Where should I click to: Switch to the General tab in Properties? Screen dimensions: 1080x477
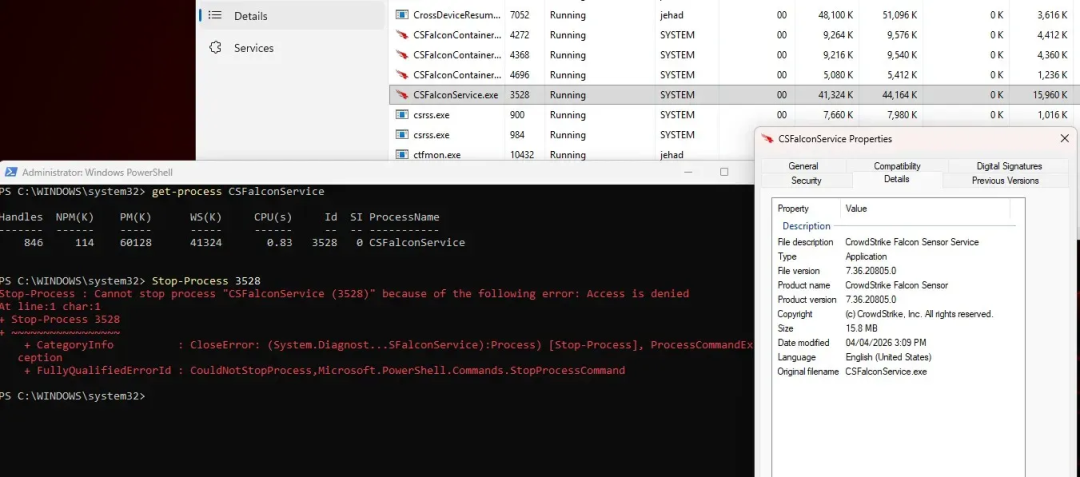[803, 166]
